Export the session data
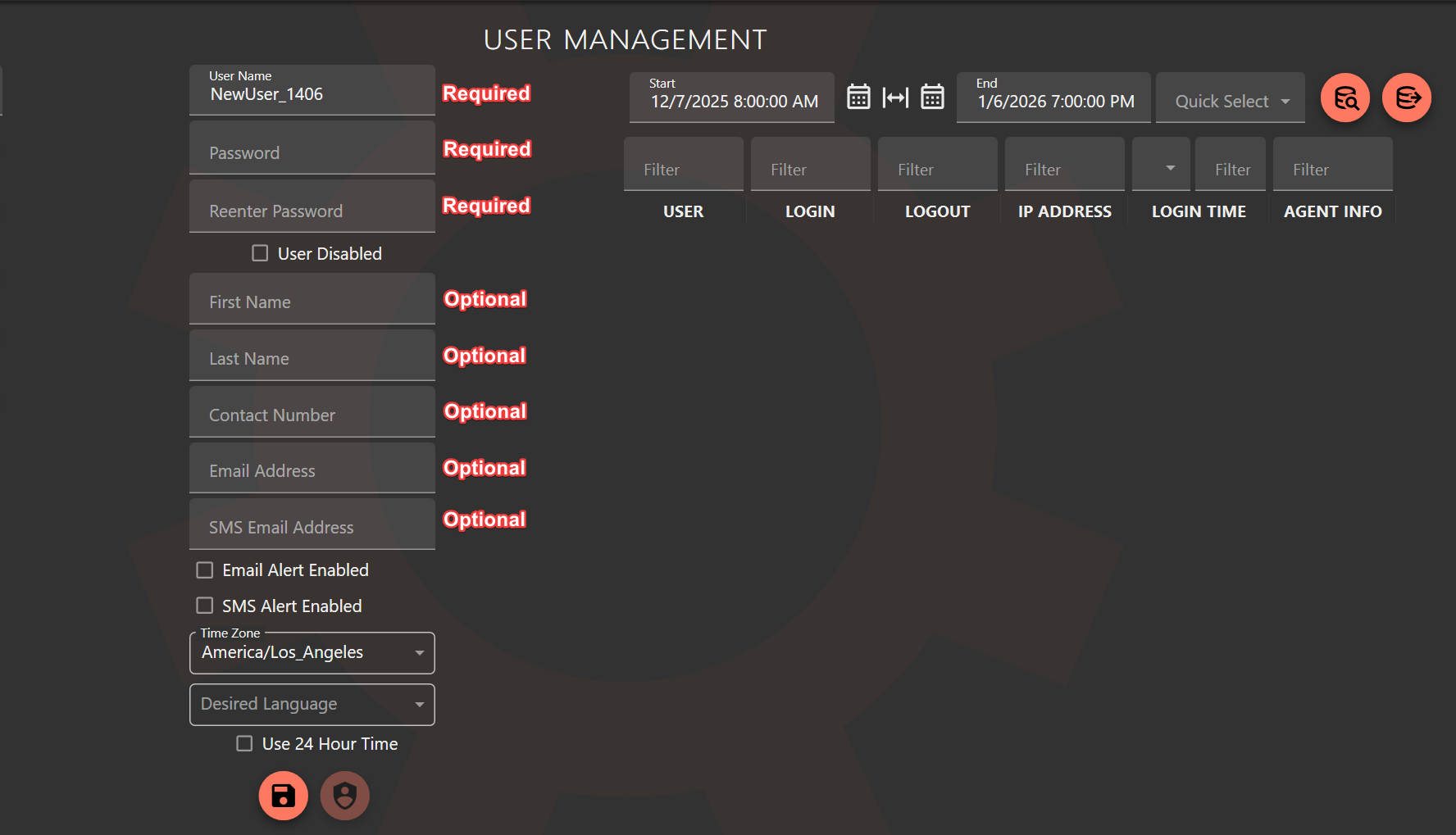The image size is (1456, 835). point(1407,98)
